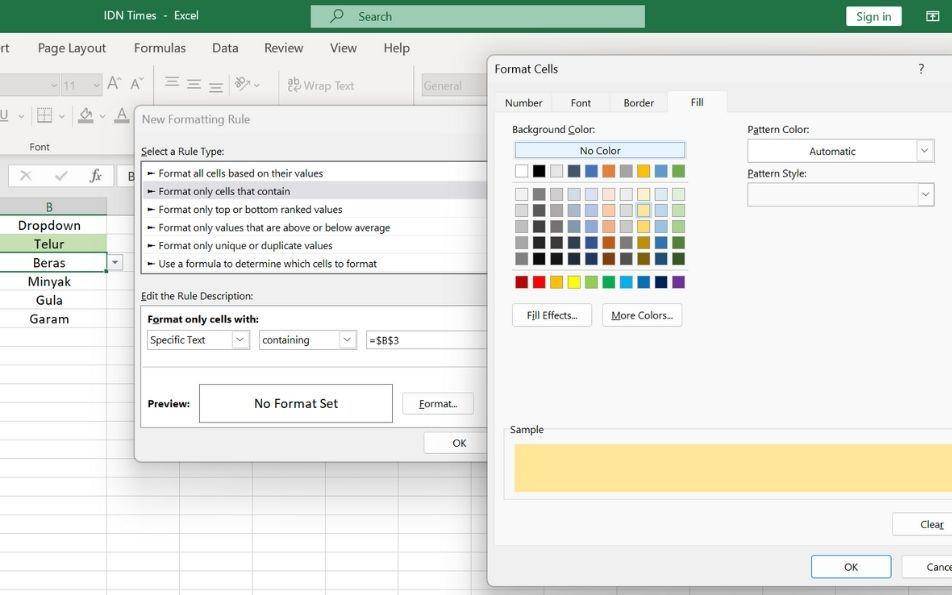Choose the No Color button
Image resolution: width=952 pixels, height=595 pixels.
coord(600,150)
